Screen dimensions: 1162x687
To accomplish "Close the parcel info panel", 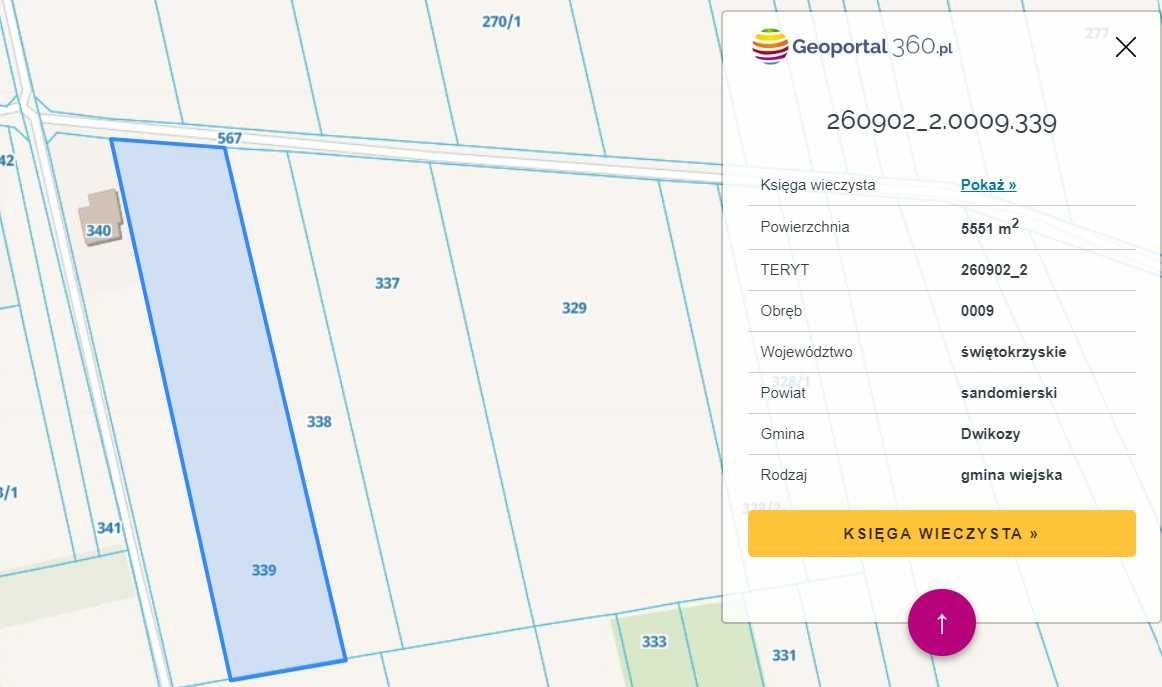I will coord(1125,47).
